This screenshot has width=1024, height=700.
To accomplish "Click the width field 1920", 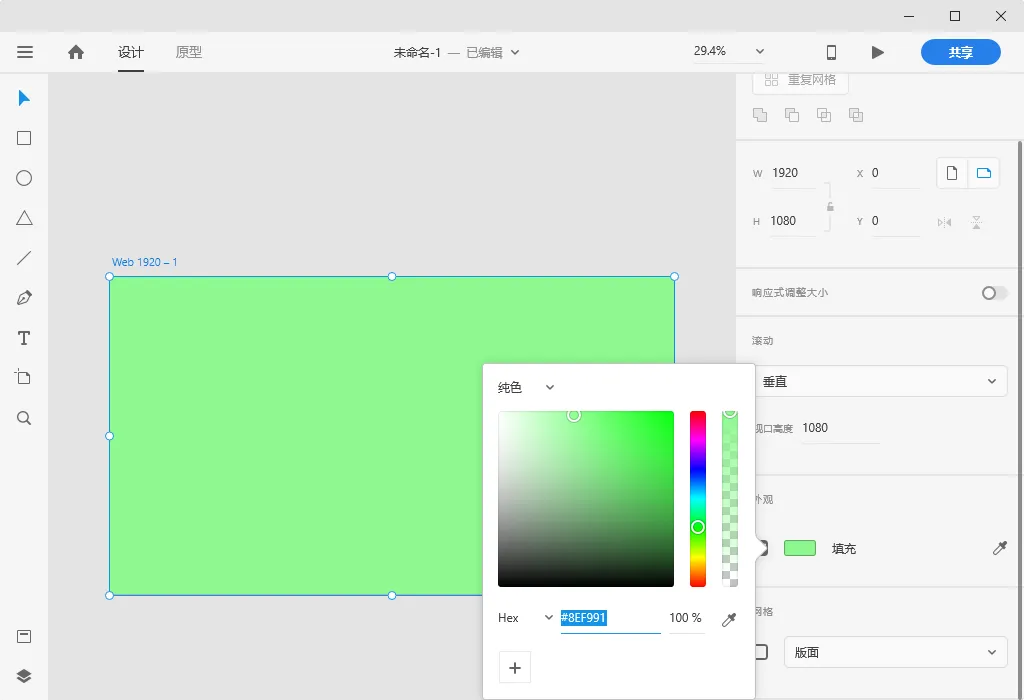I will (793, 173).
